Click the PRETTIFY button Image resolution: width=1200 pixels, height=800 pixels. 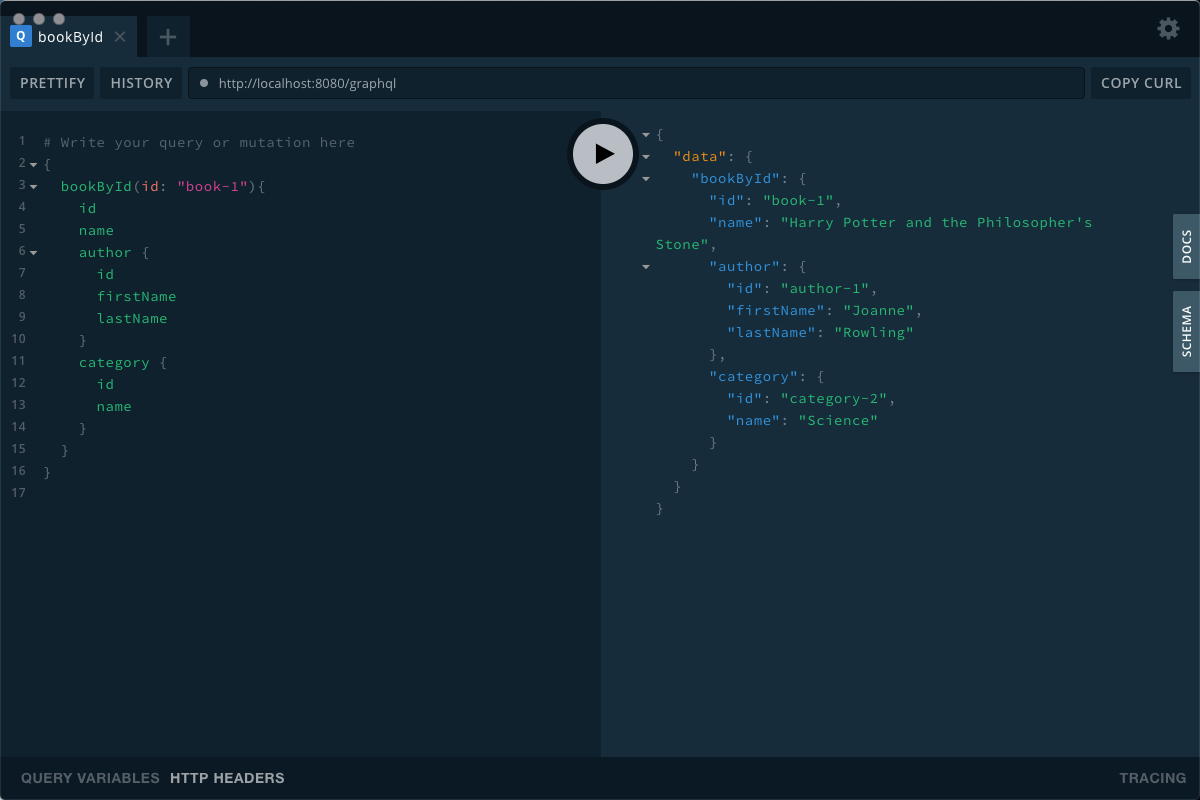click(x=53, y=83)
